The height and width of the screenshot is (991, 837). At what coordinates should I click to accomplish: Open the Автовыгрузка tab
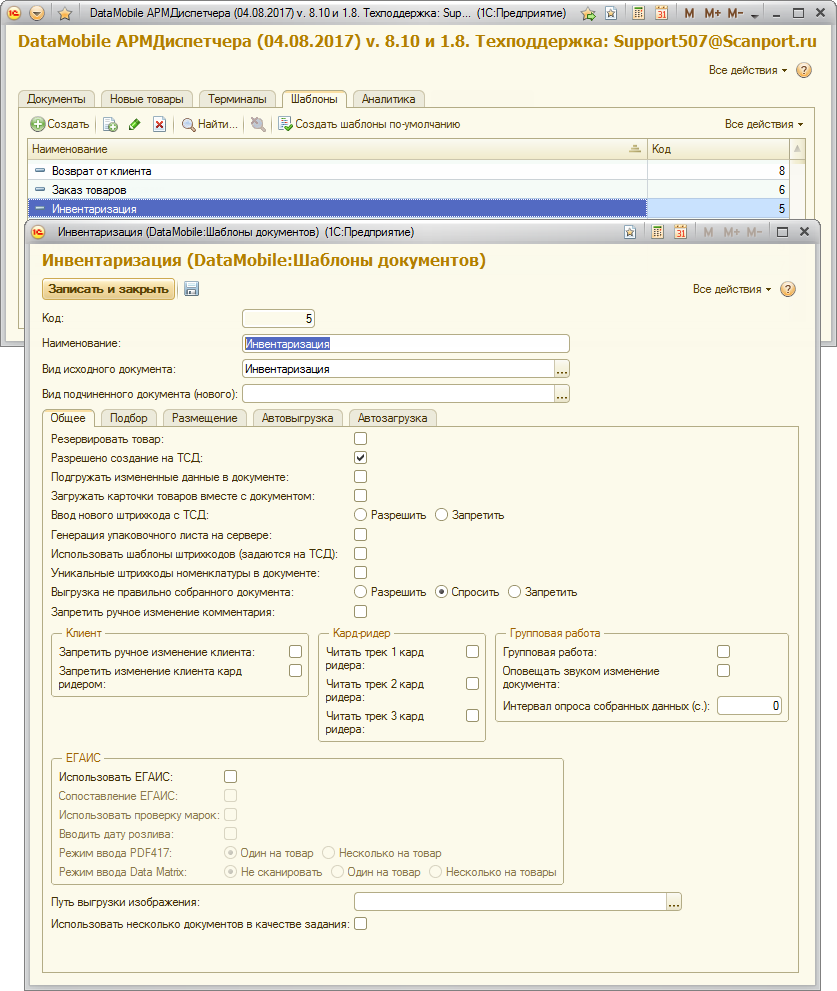click(x=297, y=418)
